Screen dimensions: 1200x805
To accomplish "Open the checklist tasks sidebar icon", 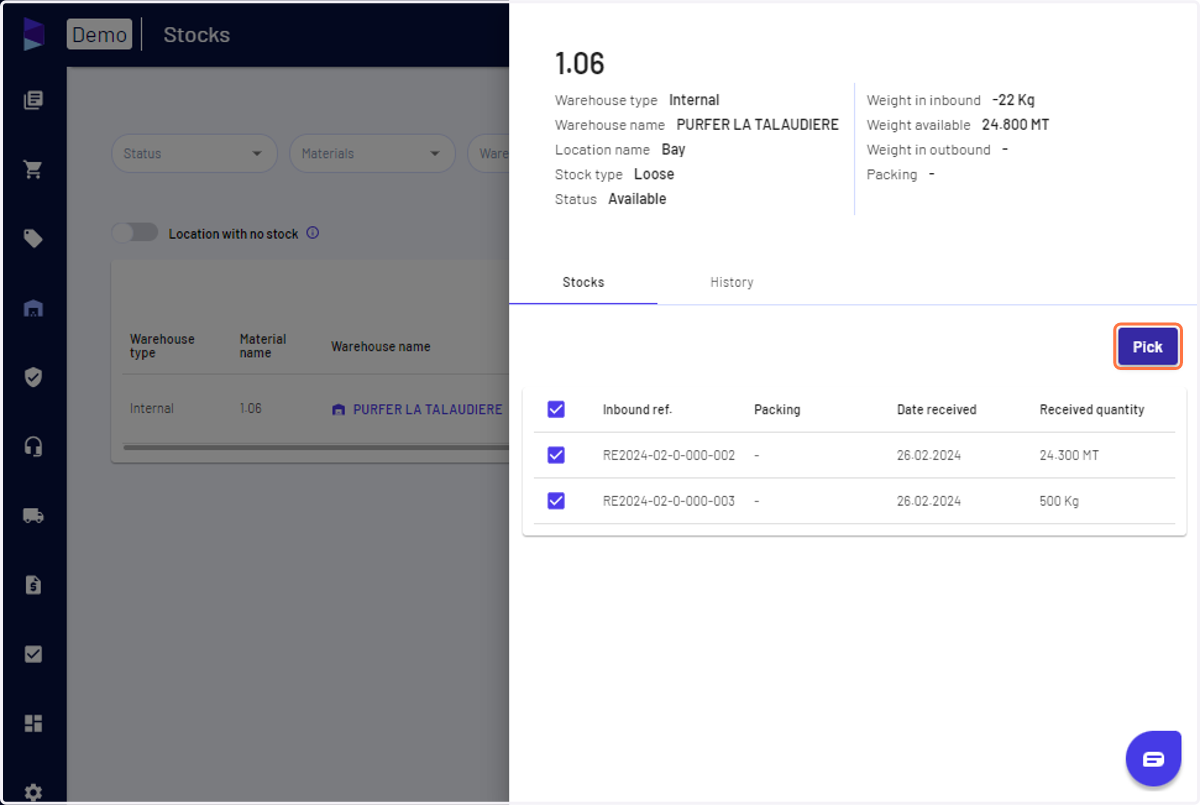I will click(33, 654).
